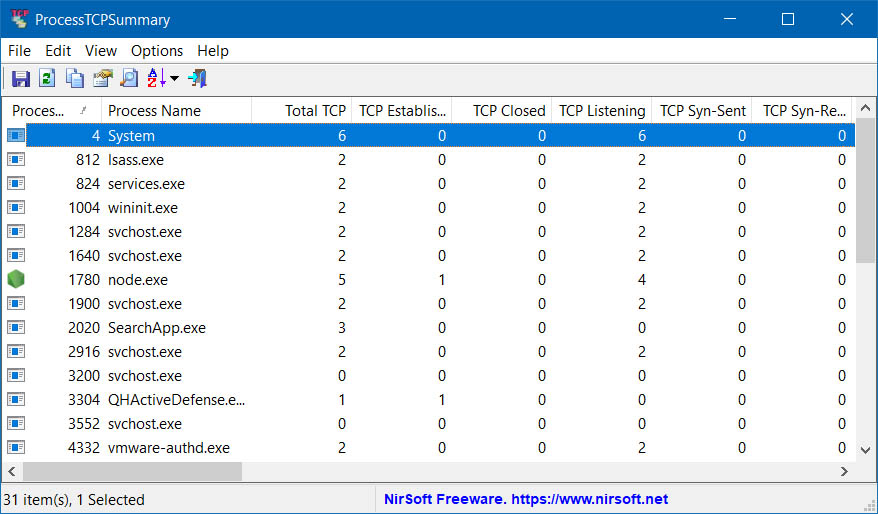Click the icon beside vmware-authd.exe
878x514 pixels.
[x=16, y=448]
